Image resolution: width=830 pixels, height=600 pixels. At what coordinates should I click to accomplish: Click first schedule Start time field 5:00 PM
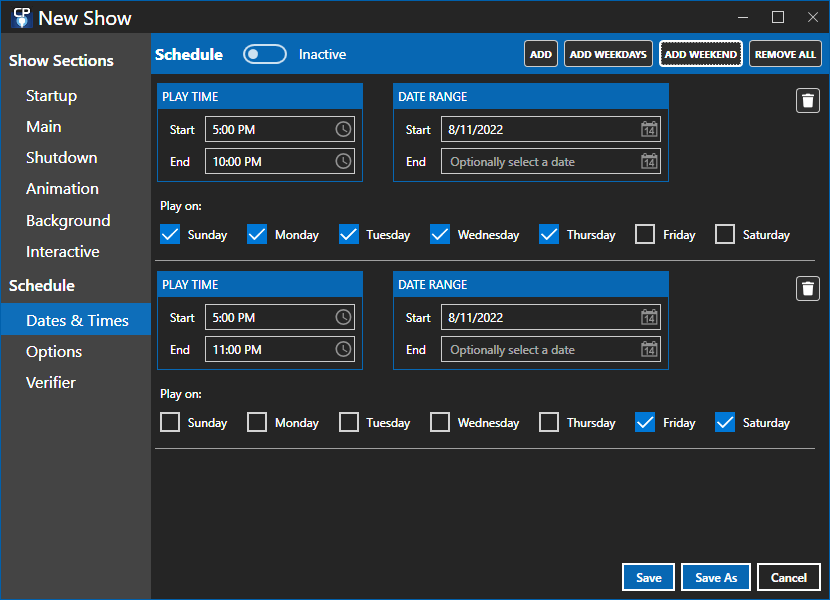point(279,129)
